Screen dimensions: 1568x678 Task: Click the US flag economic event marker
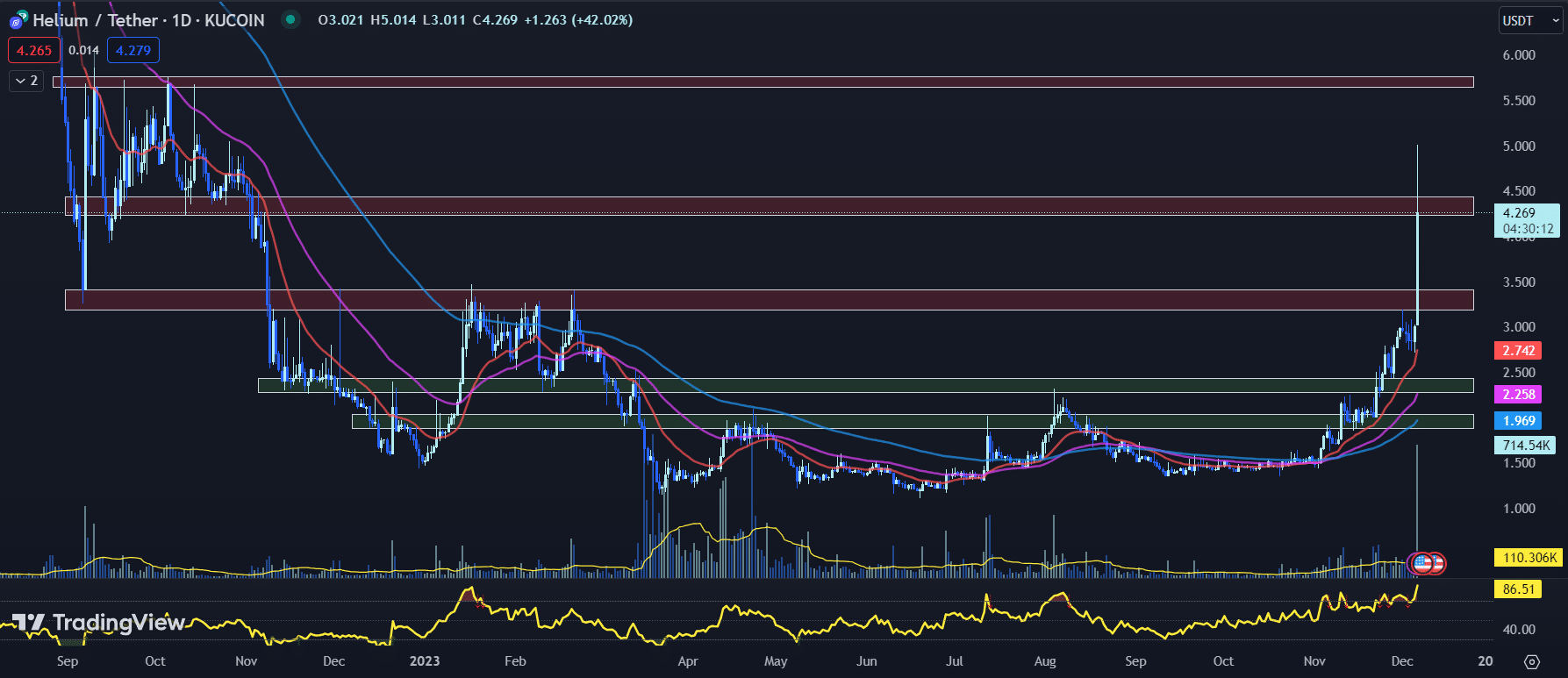point(1422,563)
